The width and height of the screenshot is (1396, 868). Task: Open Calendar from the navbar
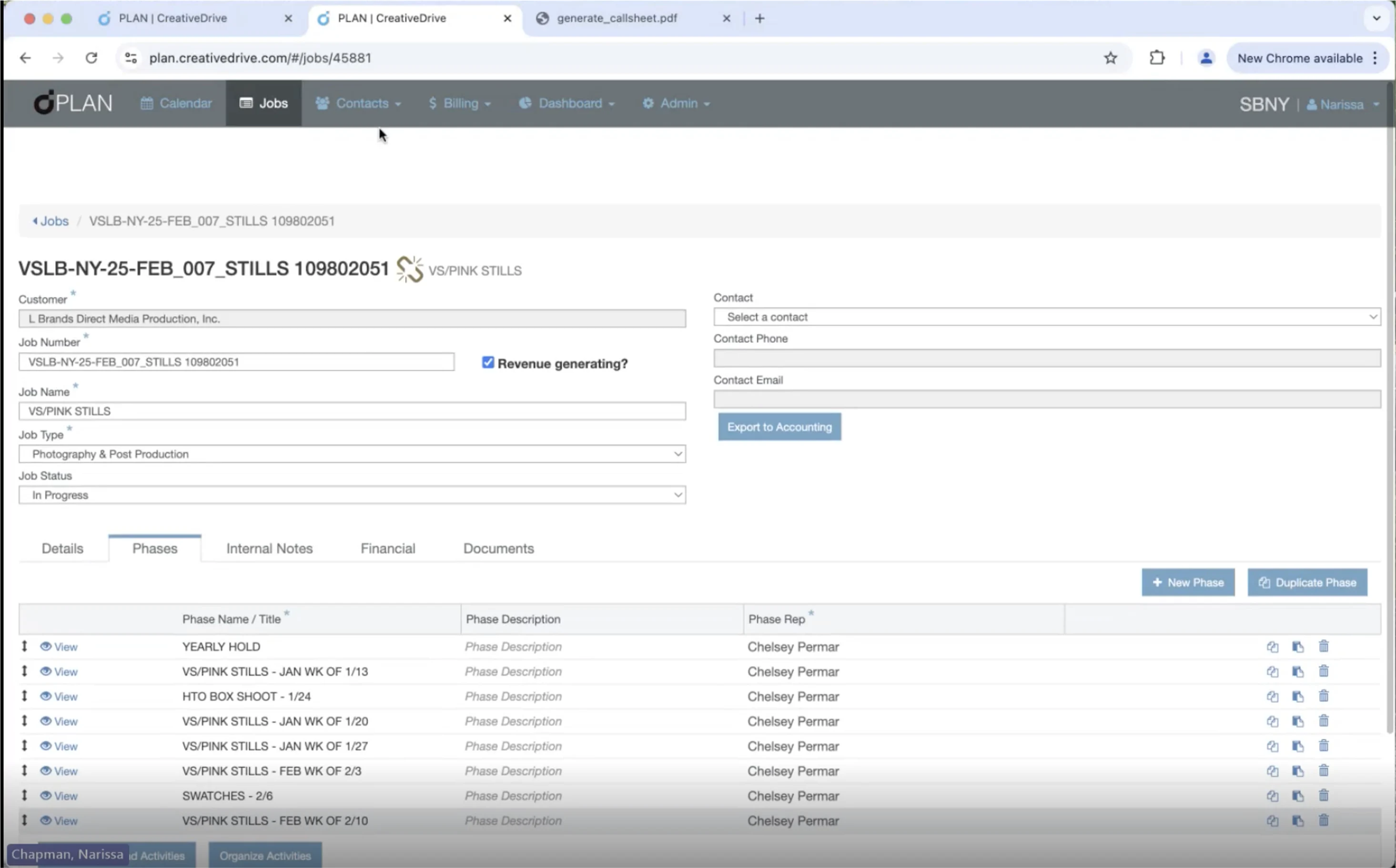coord(176,103)
